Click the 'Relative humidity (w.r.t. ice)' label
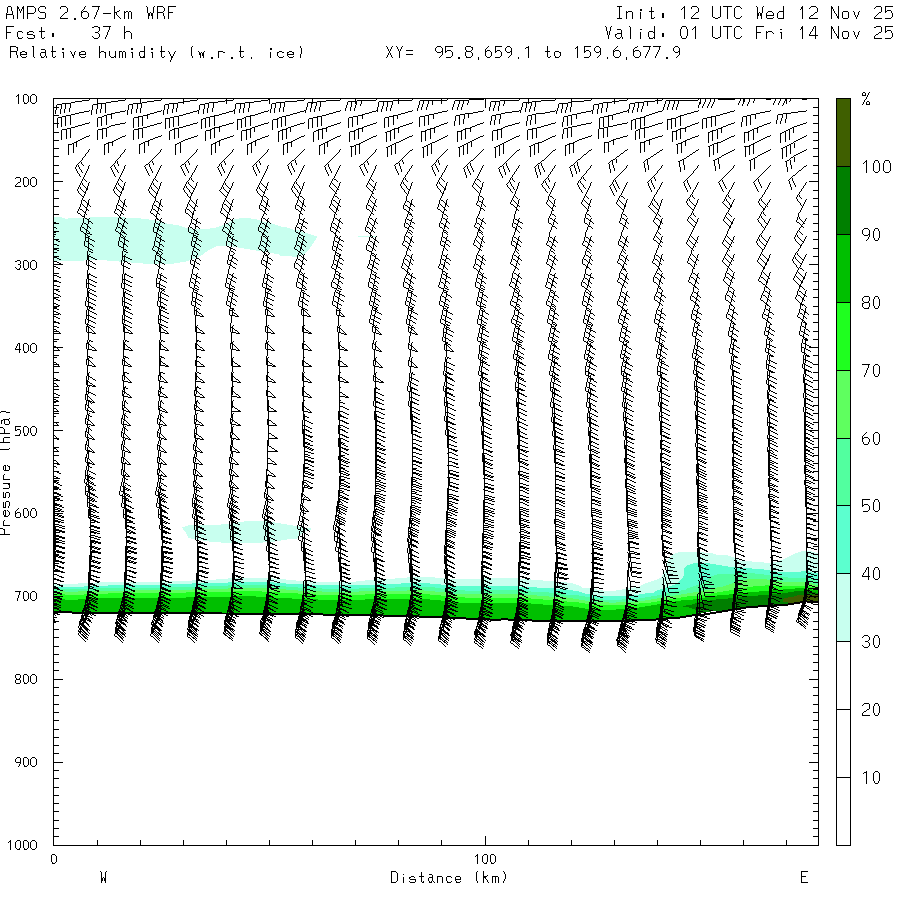Viewport: 900px width, 900px height. [156, 53]
